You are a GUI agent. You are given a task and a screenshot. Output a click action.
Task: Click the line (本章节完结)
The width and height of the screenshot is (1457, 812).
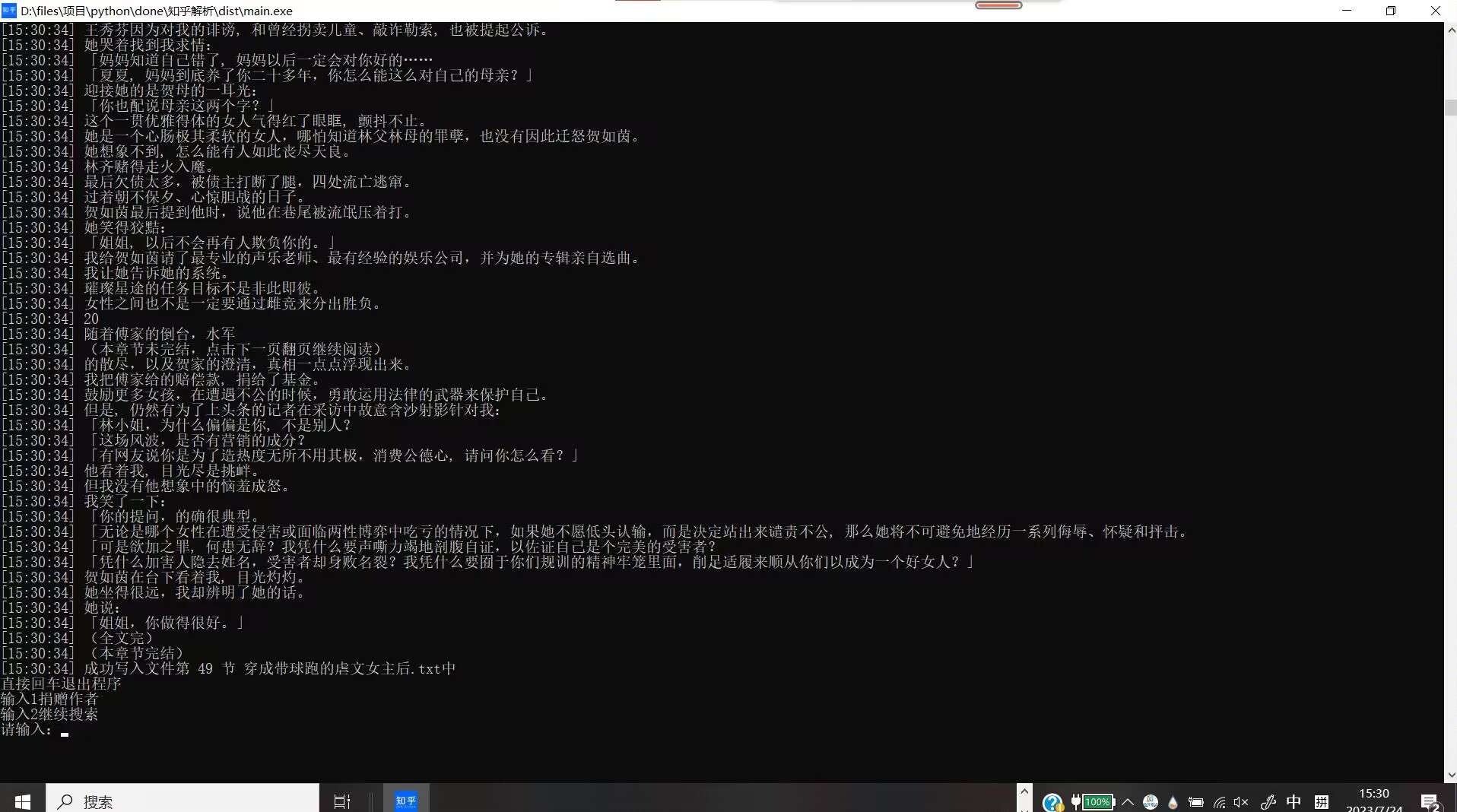[93, 653]
